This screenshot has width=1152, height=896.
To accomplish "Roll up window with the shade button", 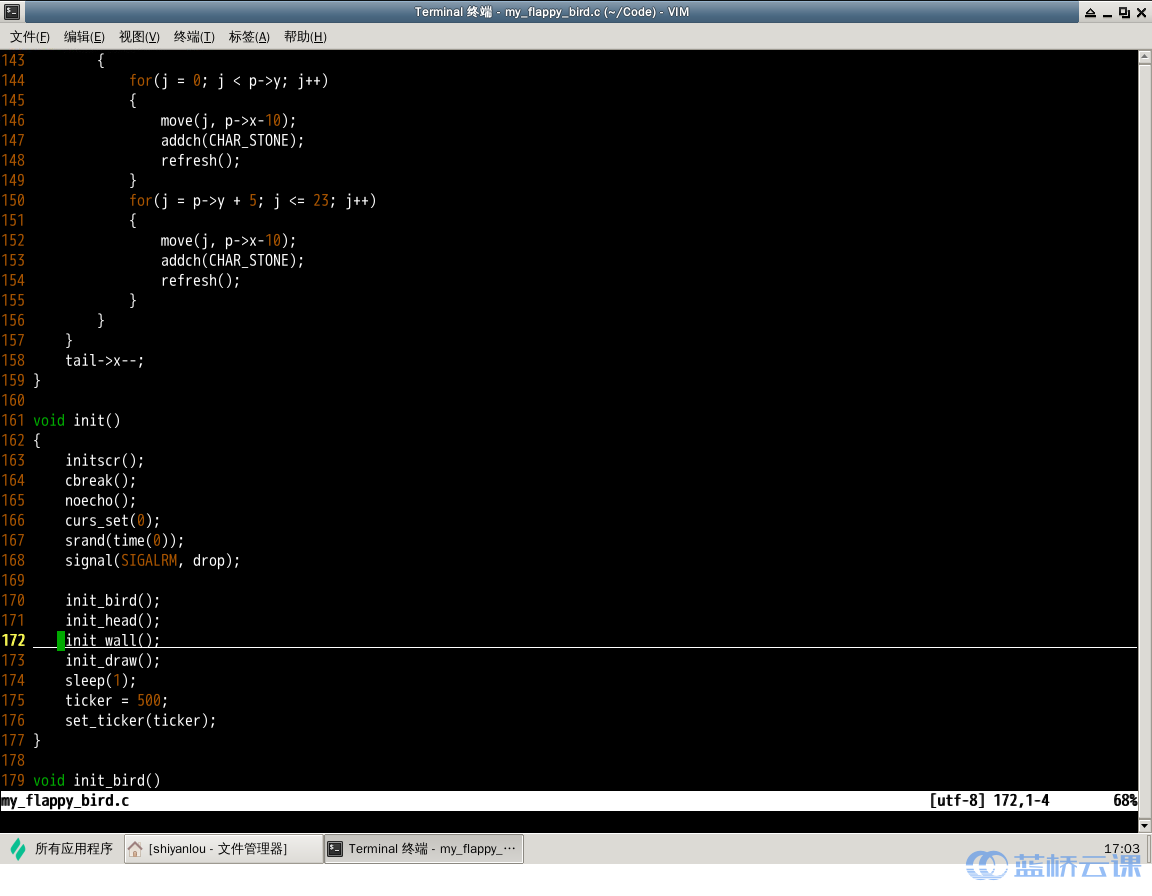I will click(1089, 12).
